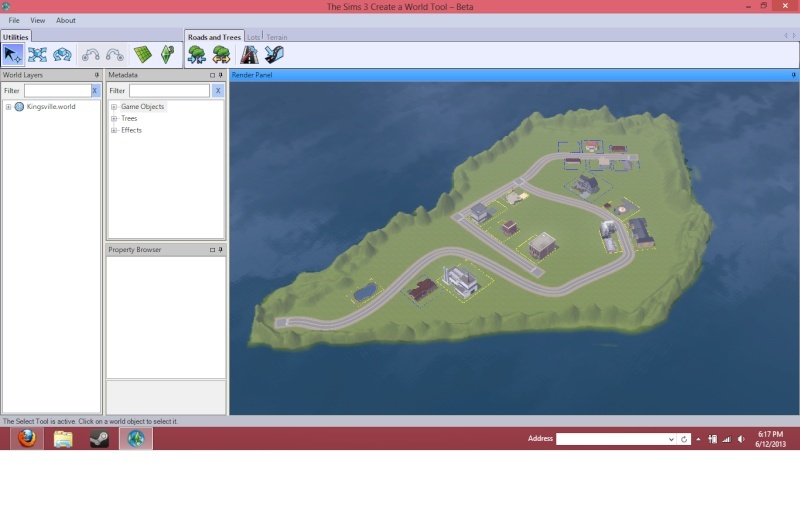Viewport: 800px width, 527px height.
Task: Select Game Objects label in Metadata
Action: coord(142,107)
